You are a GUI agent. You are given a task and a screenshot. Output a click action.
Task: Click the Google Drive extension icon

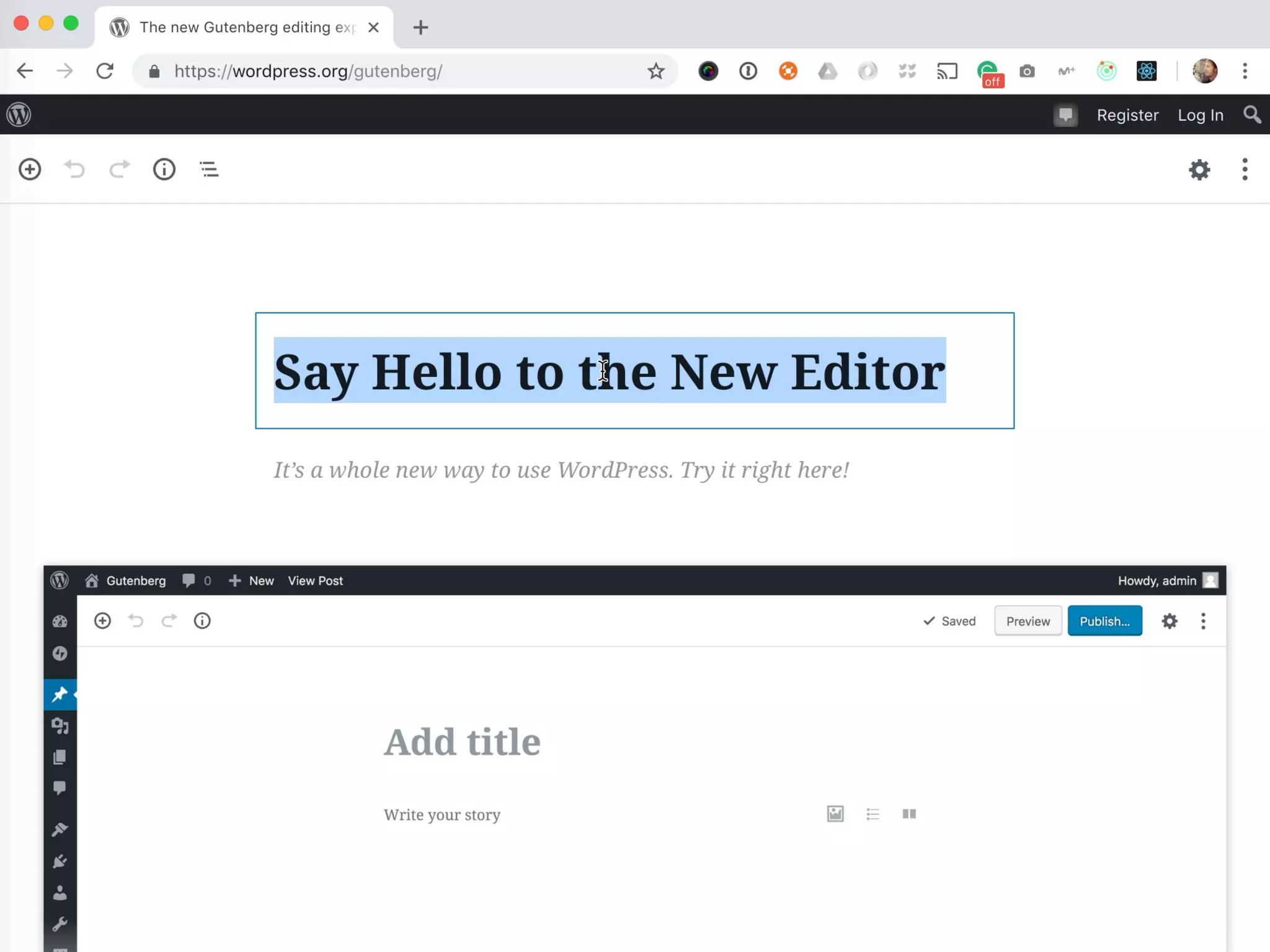tap(828, 71)
